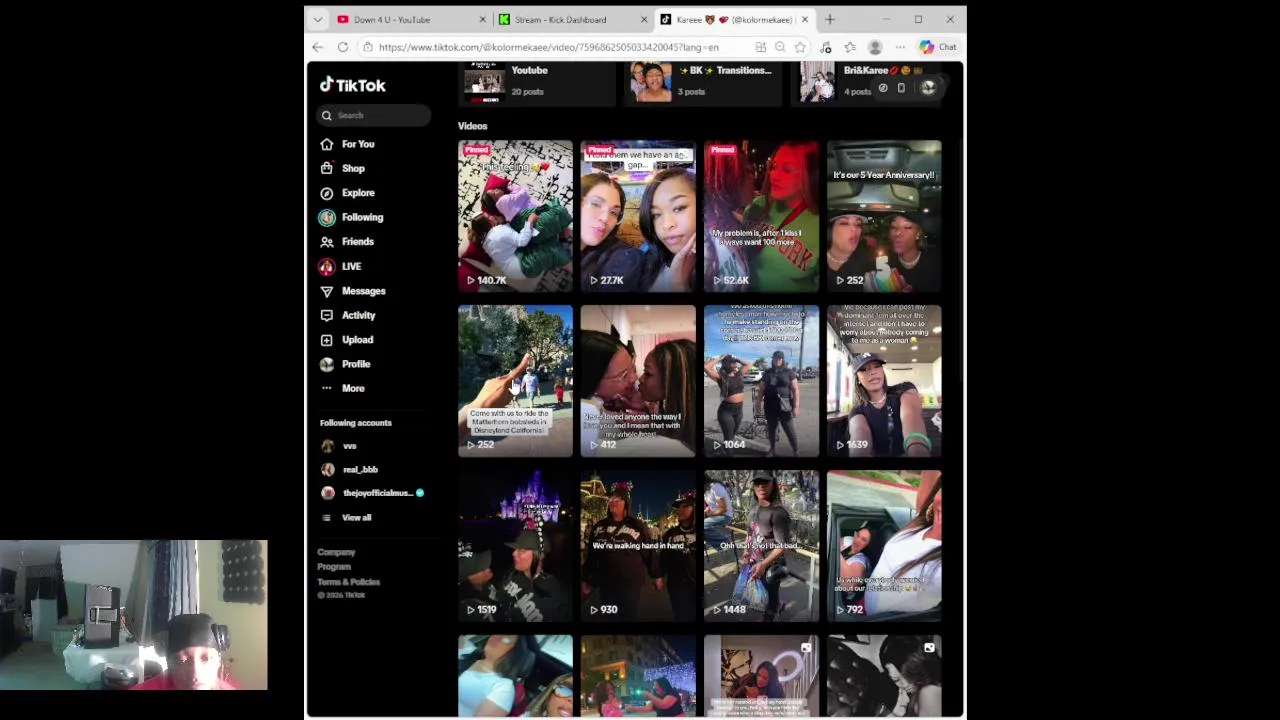Open the tab search dropdown arrow
The height and width of the screenshot is (720, 1280).
[x=317, y=19]
